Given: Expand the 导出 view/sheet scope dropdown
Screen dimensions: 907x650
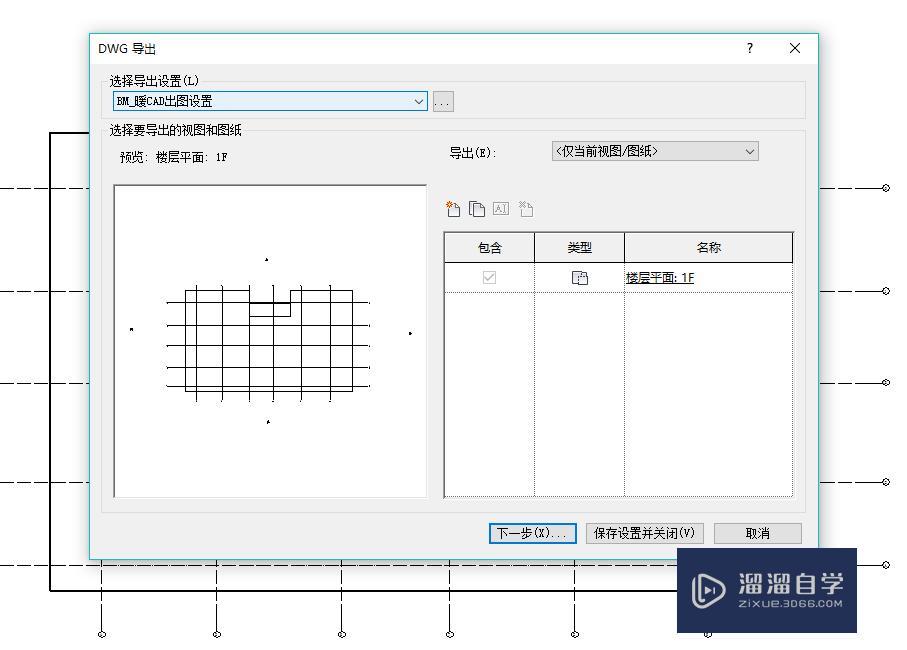Looking at the screenshot, I should tap(655, 152).
